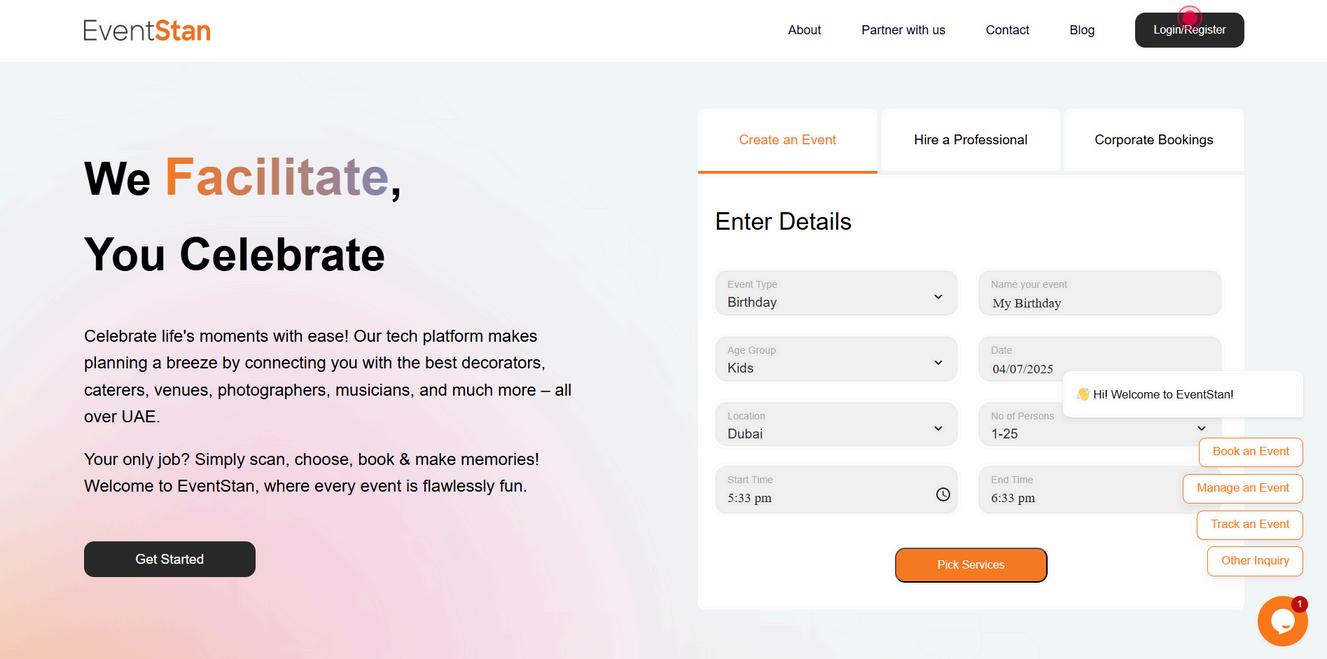Expand the Event Type dropdown
Image resolution: width=1327 pixels, height=659 pixels.
tap(836, 293)
